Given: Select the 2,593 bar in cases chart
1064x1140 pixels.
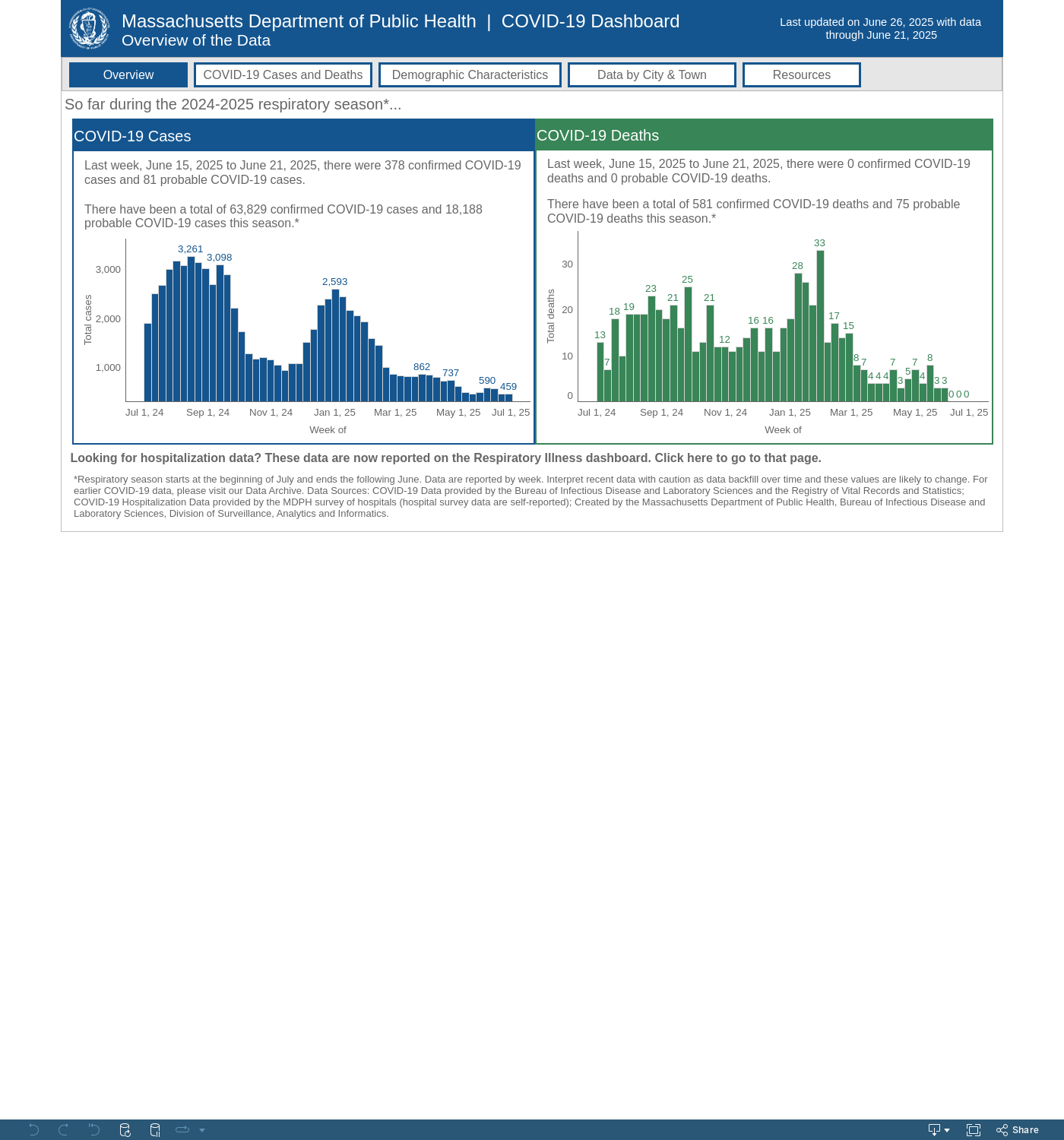Looking at the screenshot, I should pos(336,346).
